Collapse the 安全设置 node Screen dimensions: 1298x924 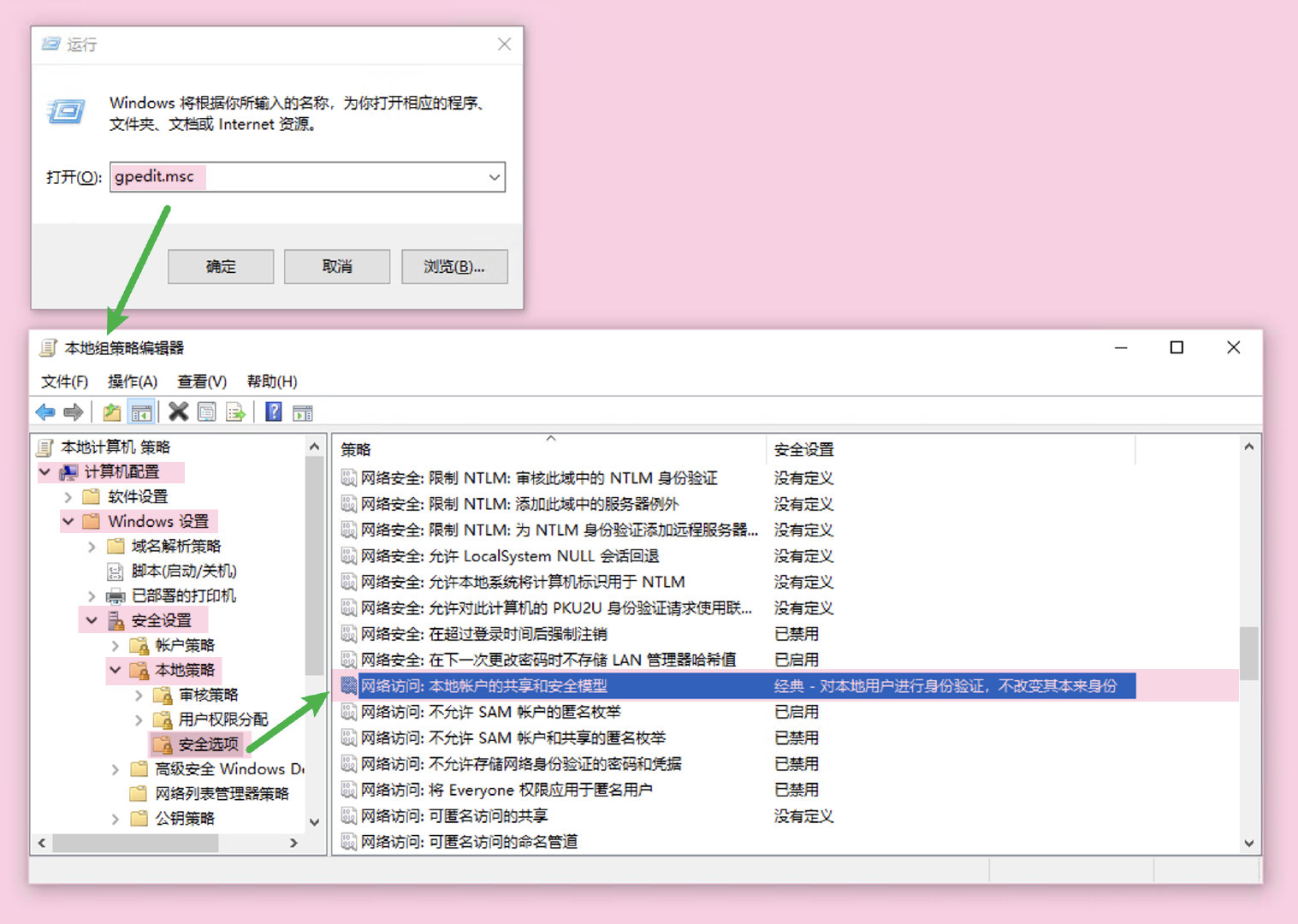click(92, 620)
